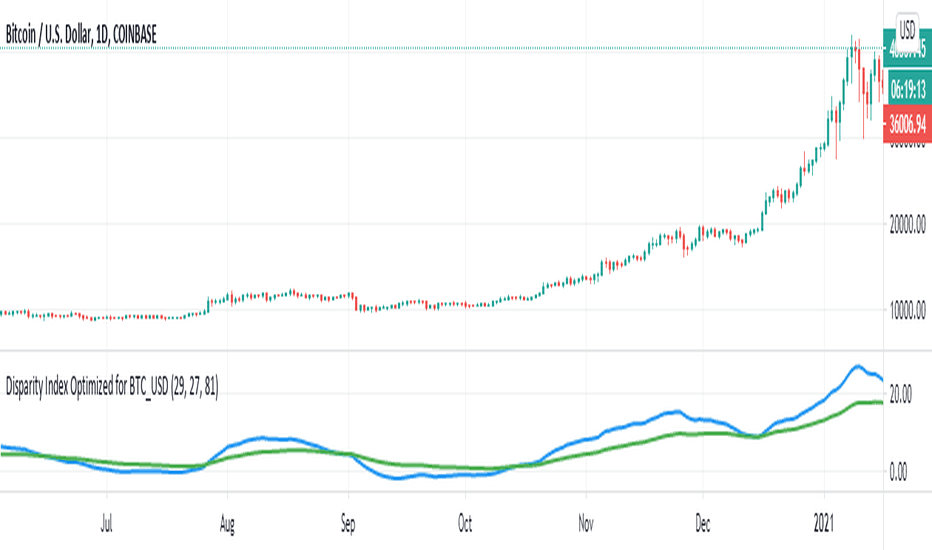Click the USD currency button
The width and height of the screenshot is (932, 550).
907,30
